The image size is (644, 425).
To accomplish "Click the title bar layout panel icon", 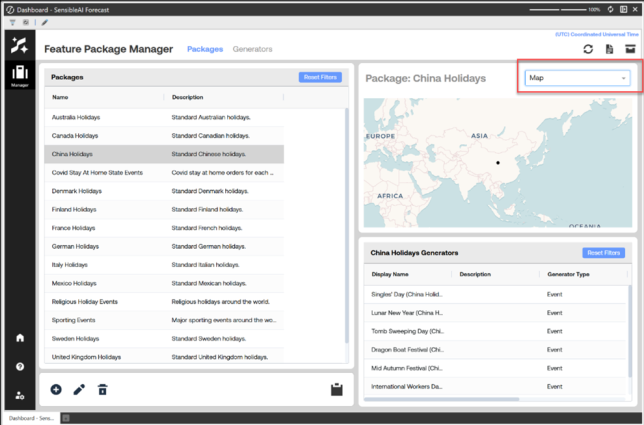I will click(623, 9).
